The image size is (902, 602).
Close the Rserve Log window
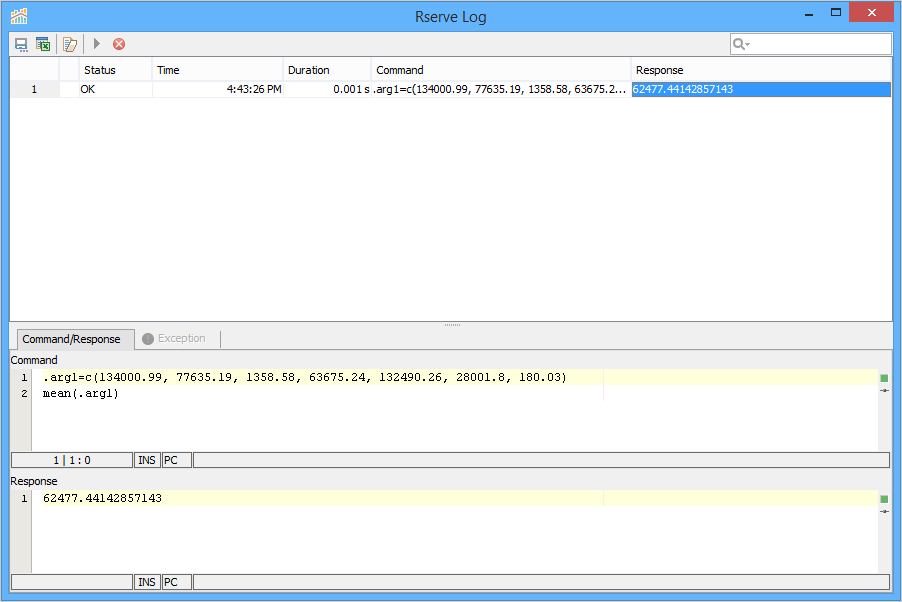point(872,12)
